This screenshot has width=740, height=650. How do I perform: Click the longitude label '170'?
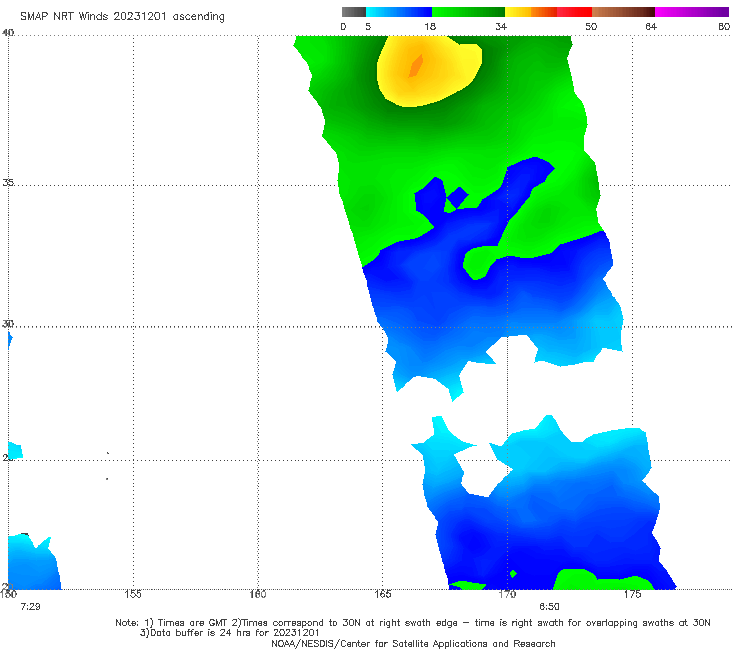[x=508, y=594]
